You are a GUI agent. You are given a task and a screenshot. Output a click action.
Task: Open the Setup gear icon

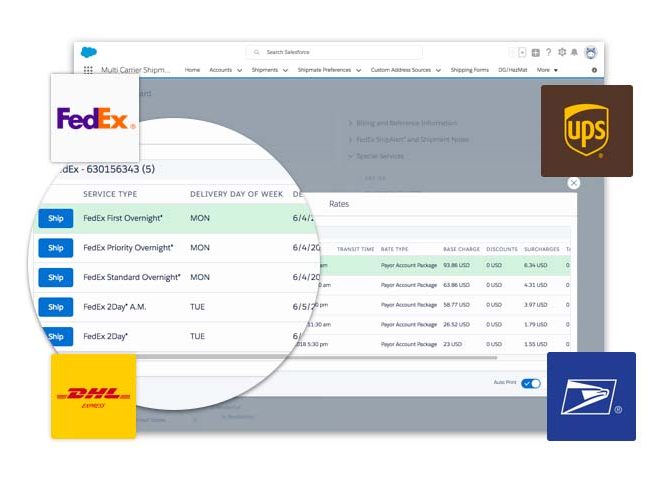click(562, 52)
